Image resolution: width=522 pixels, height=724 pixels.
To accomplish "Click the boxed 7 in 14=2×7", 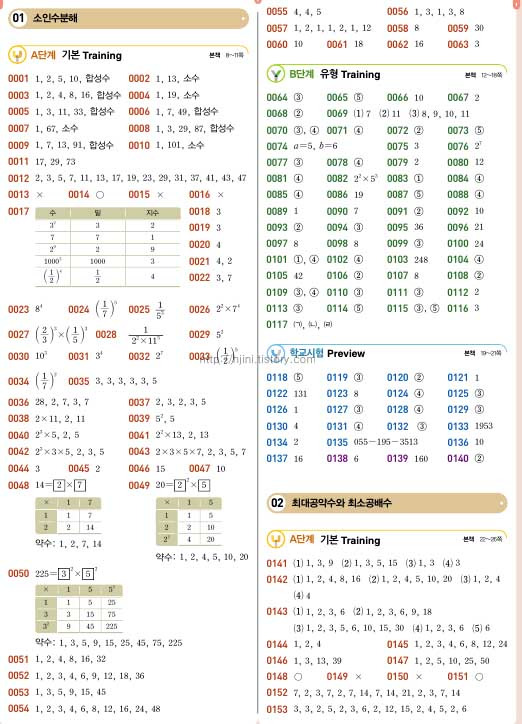I will 80,485.
